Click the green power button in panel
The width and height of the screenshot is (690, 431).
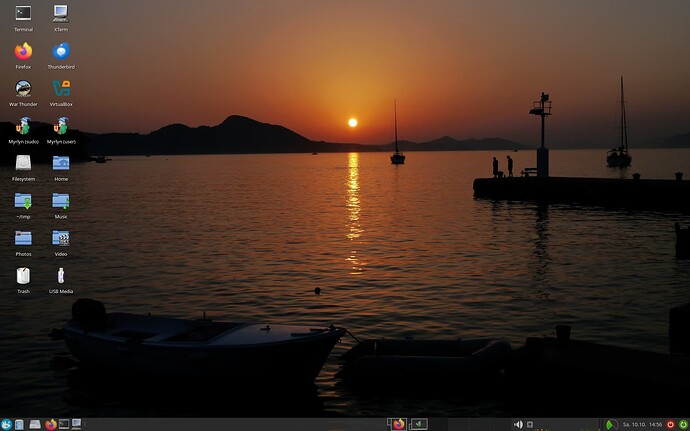click(x=683, y=424)
